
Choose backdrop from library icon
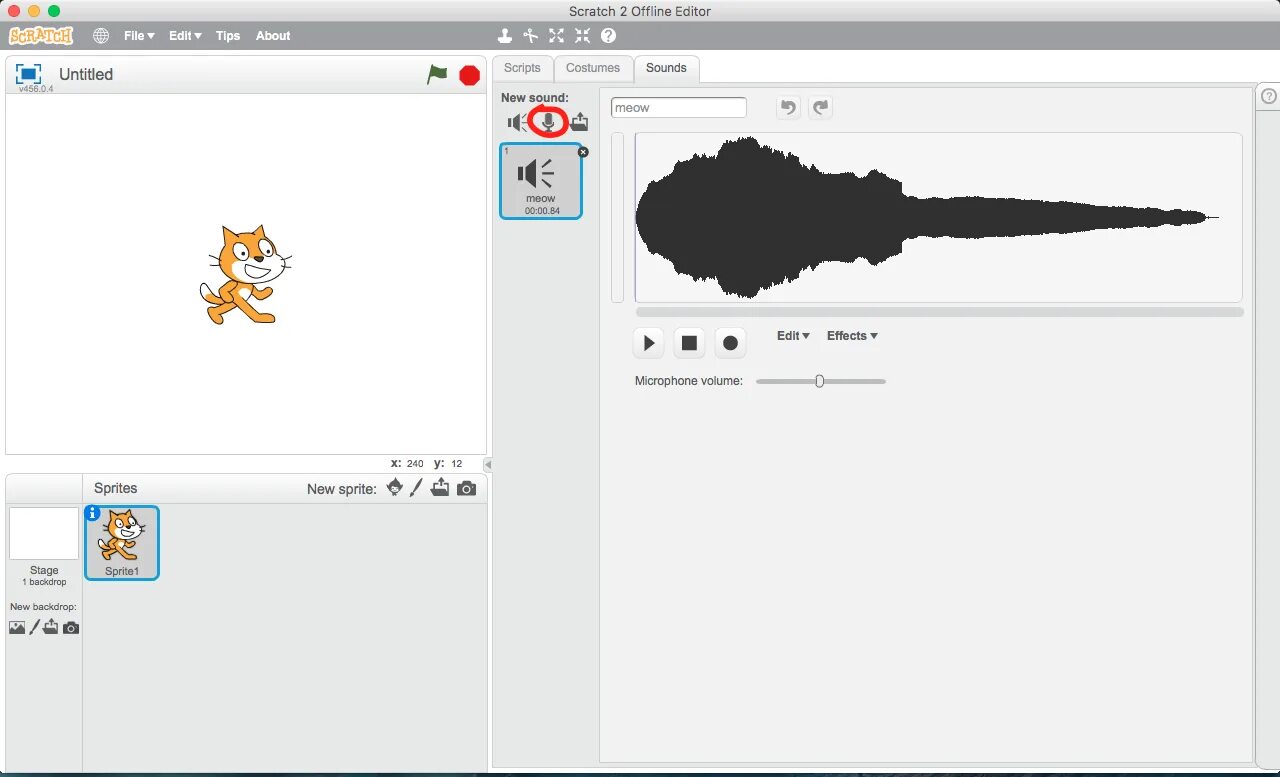click(17, 628)
